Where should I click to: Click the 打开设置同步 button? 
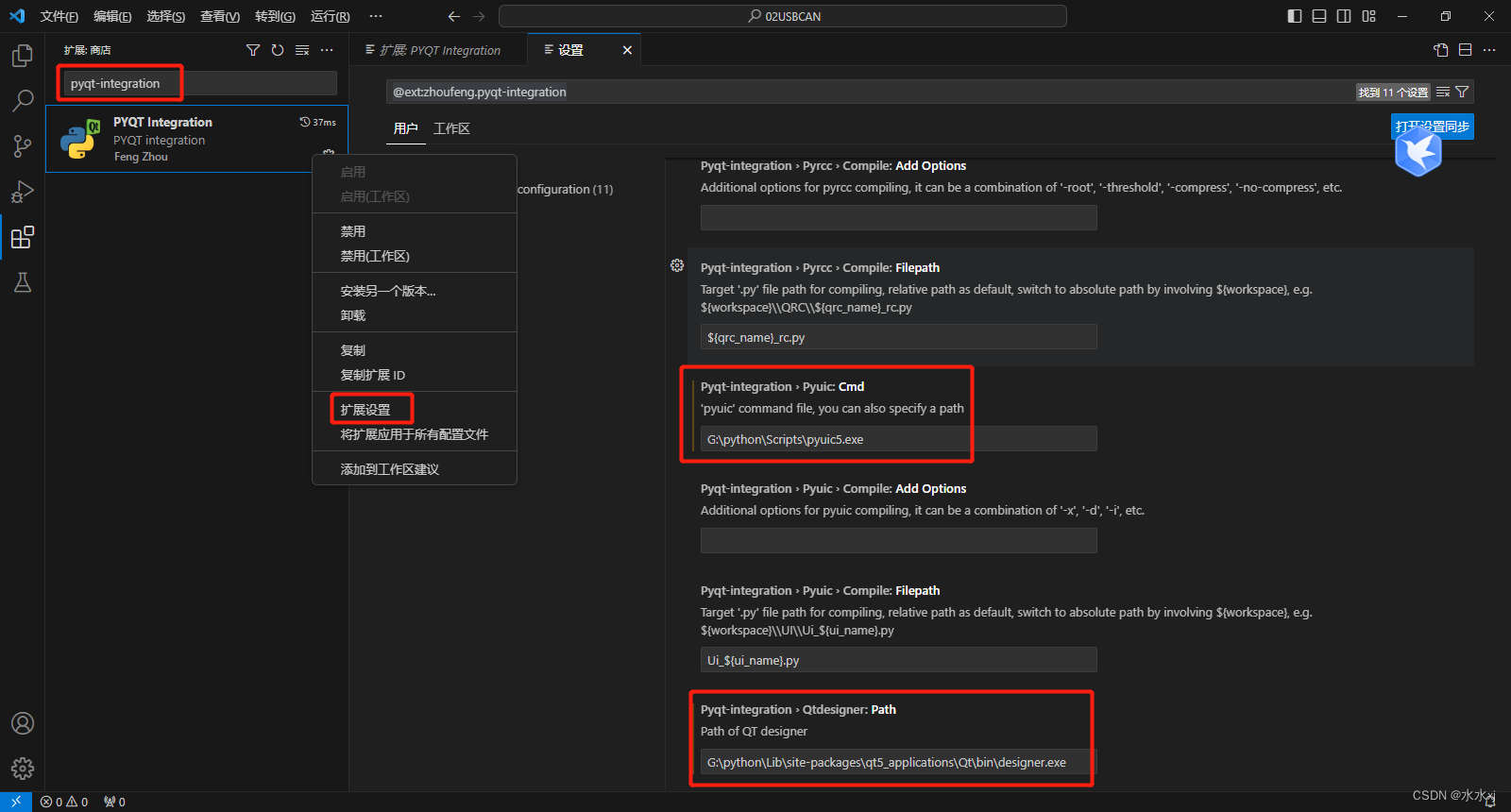(1433, 127)
